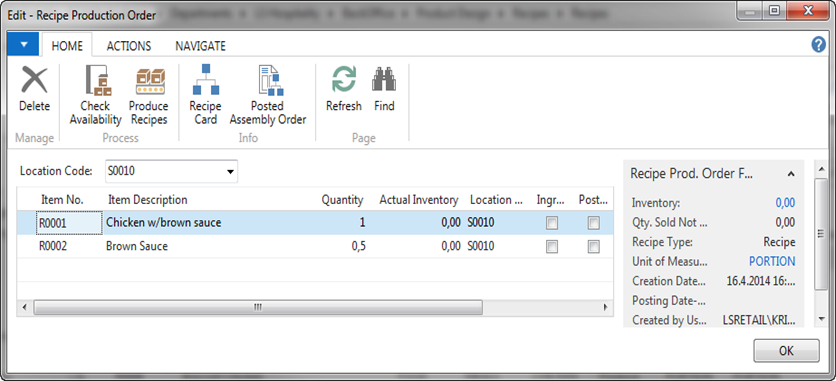Select item number R0002 cell
Image resolution: width=836 pixels, height=381 pixels.
(x=69, y=246)
